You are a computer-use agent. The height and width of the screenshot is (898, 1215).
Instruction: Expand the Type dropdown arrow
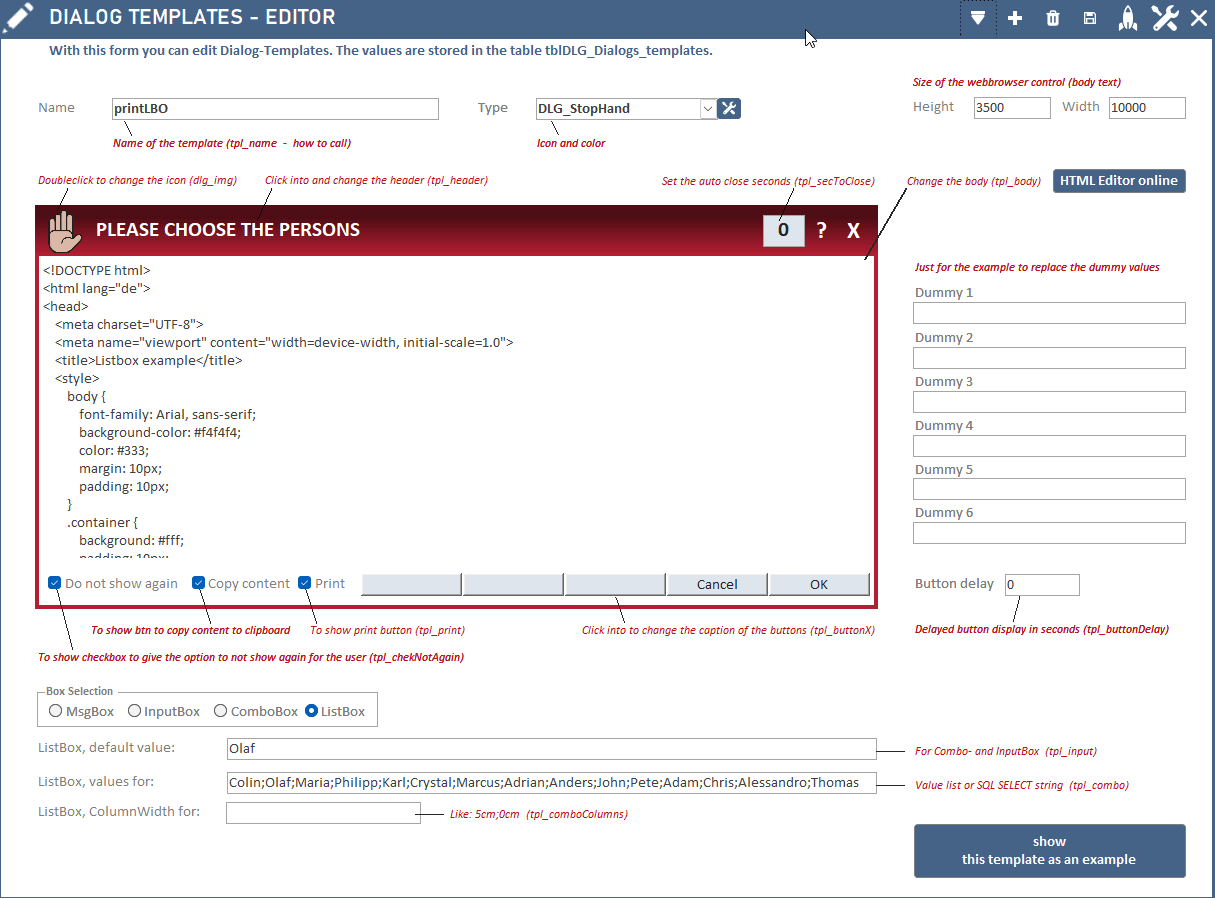click(x=707, y=108)
